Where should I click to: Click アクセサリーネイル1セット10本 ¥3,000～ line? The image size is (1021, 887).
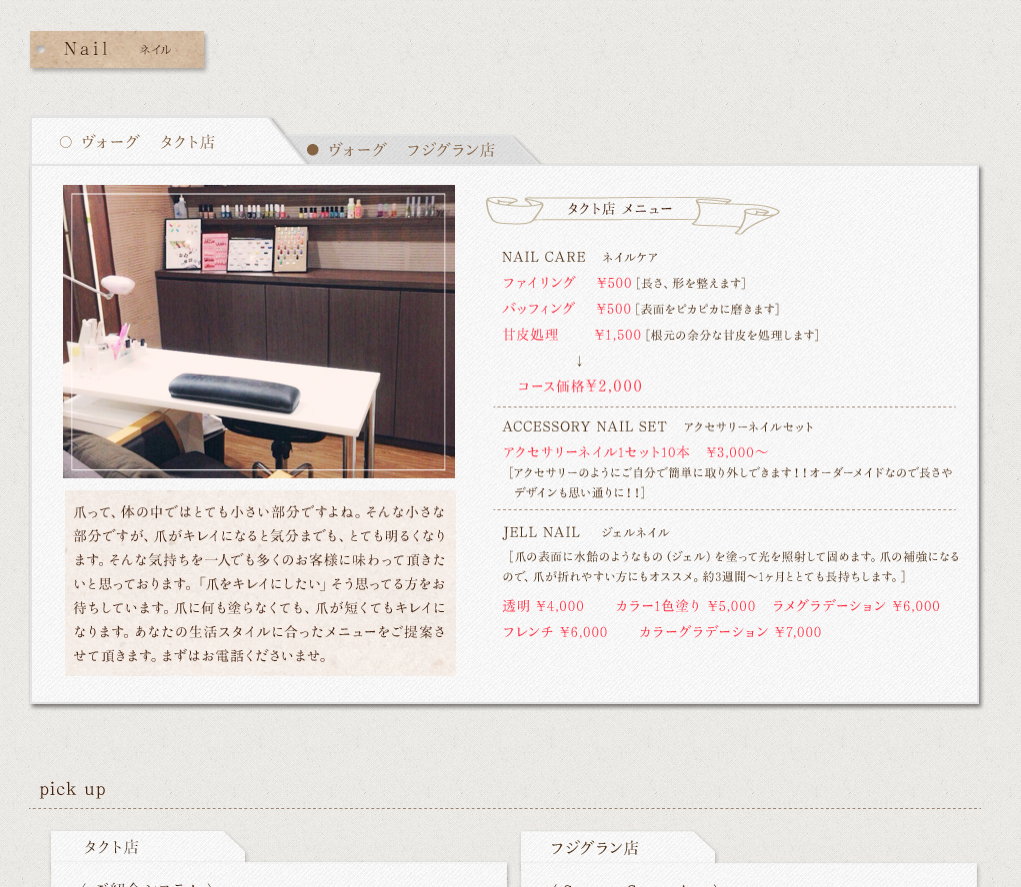(635, 452)
